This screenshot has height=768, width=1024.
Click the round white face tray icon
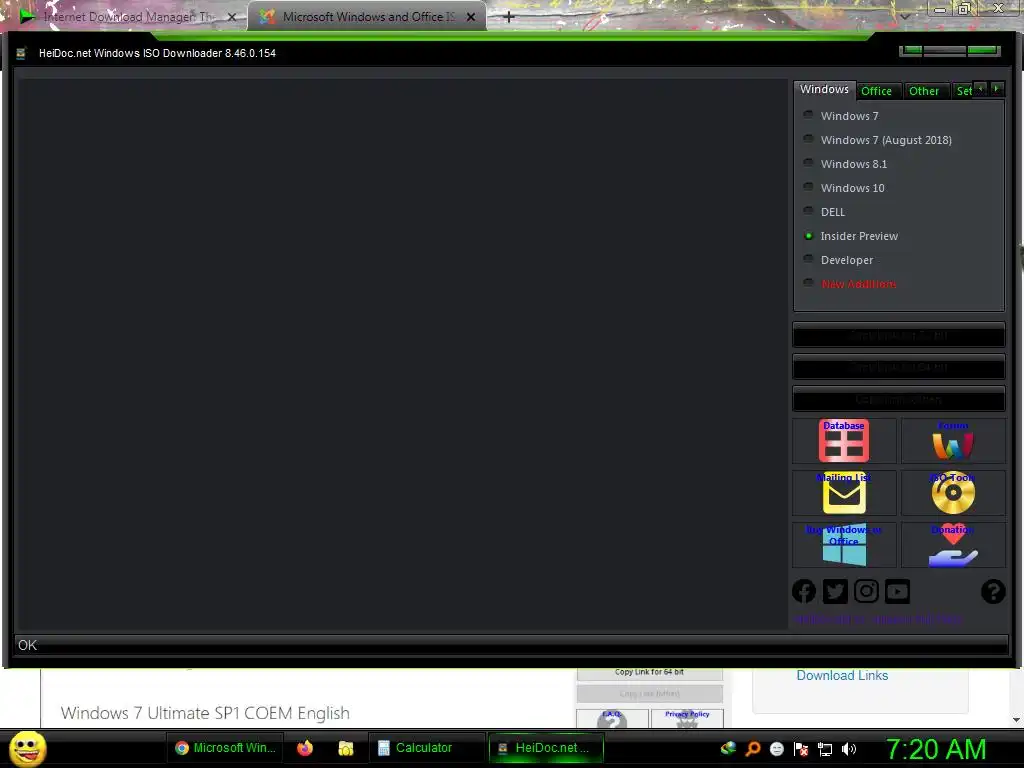point(776,749)
